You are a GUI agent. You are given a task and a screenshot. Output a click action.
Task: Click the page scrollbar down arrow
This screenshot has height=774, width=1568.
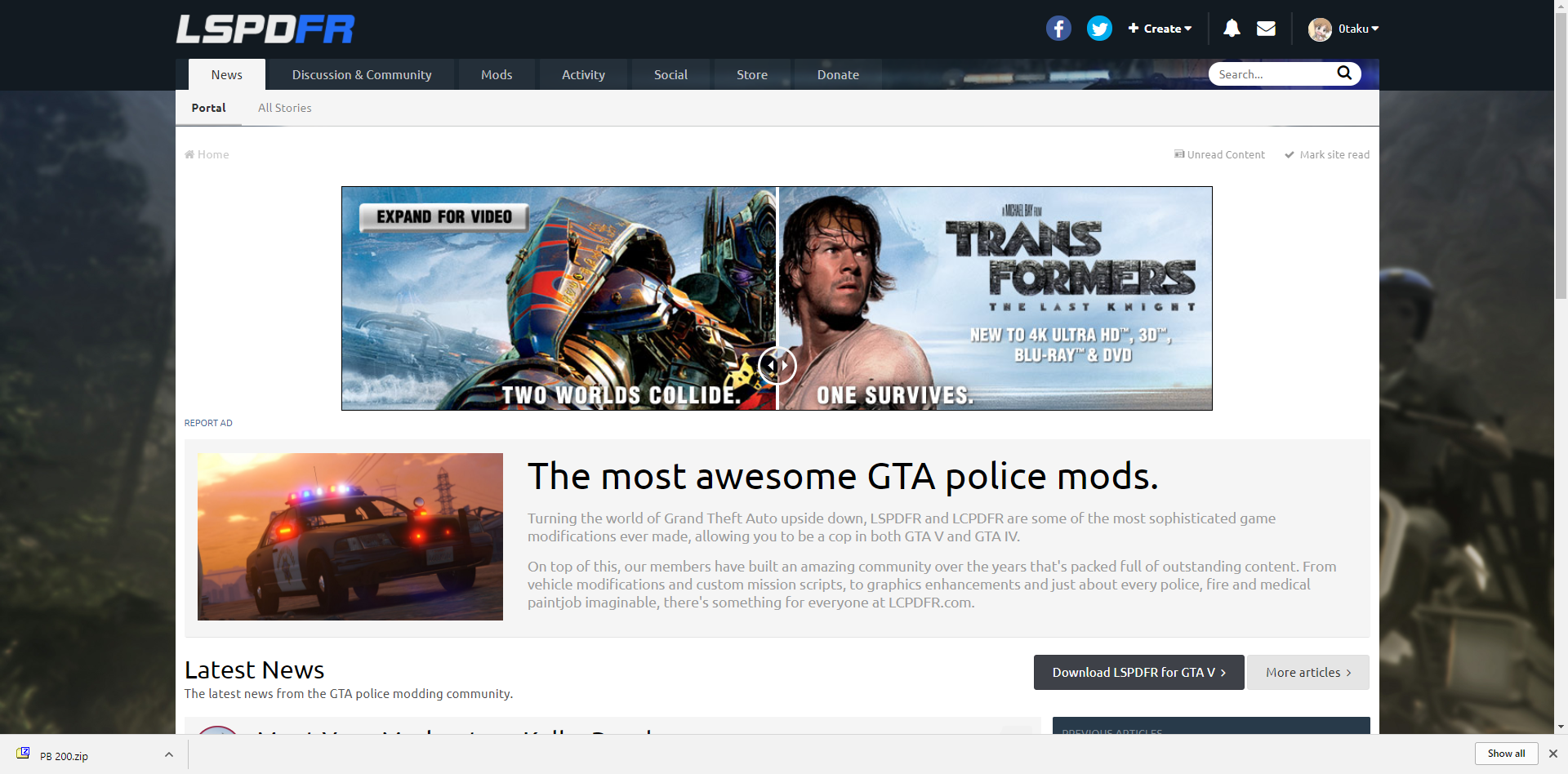[1561, 726]
